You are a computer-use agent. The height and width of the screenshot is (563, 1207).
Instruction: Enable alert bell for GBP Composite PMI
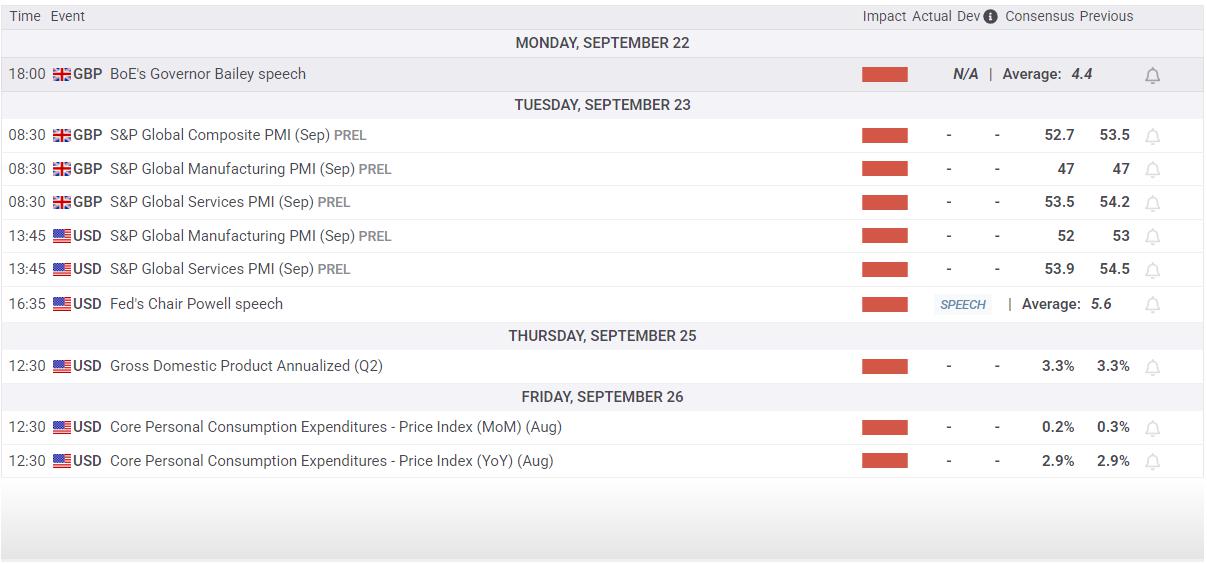click(1152, 137)
